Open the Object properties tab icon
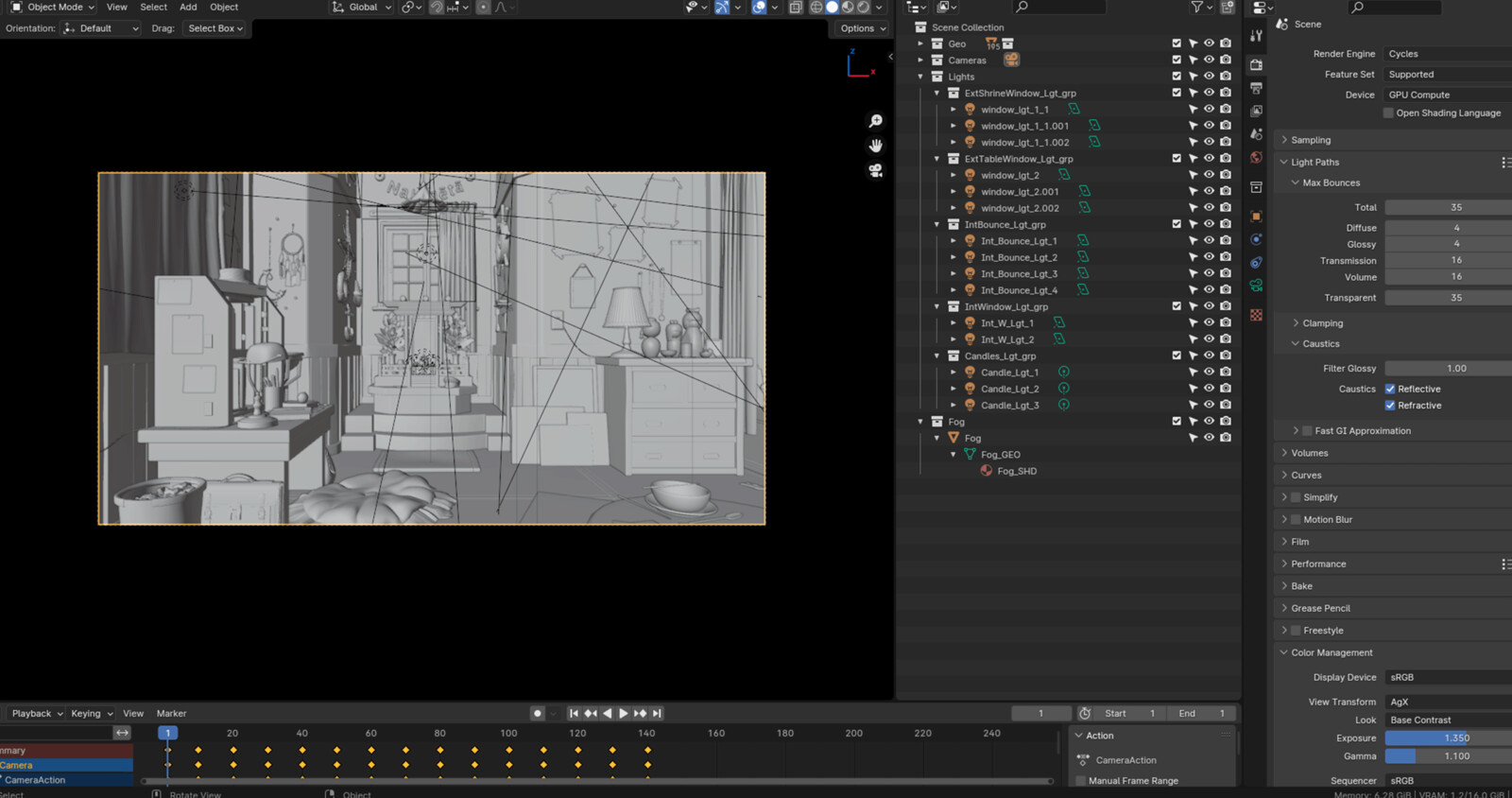 click(1256, 216)
